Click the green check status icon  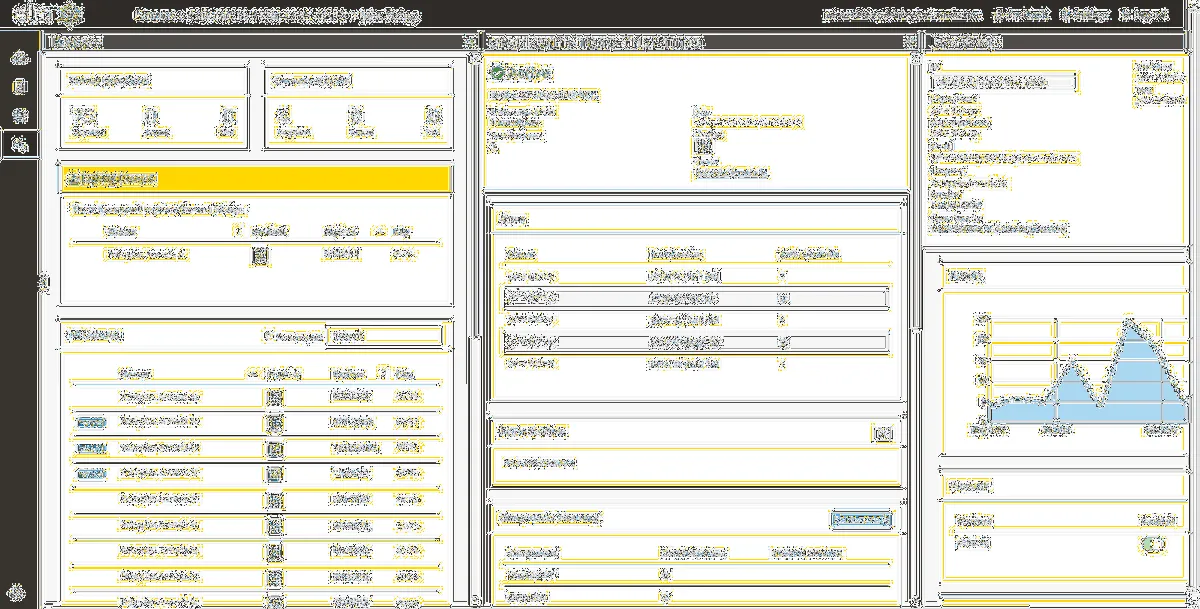click(x=497, y=73)
